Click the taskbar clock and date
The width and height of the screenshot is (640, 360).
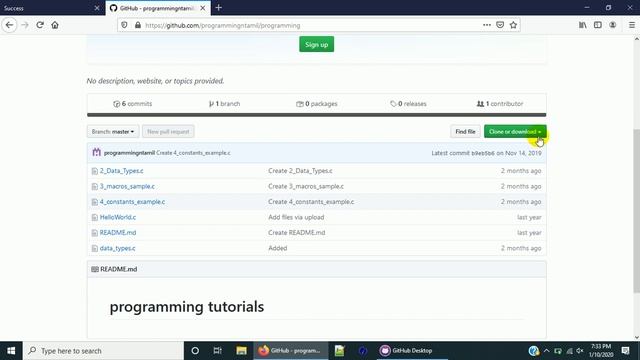click(x=601, y=351)
